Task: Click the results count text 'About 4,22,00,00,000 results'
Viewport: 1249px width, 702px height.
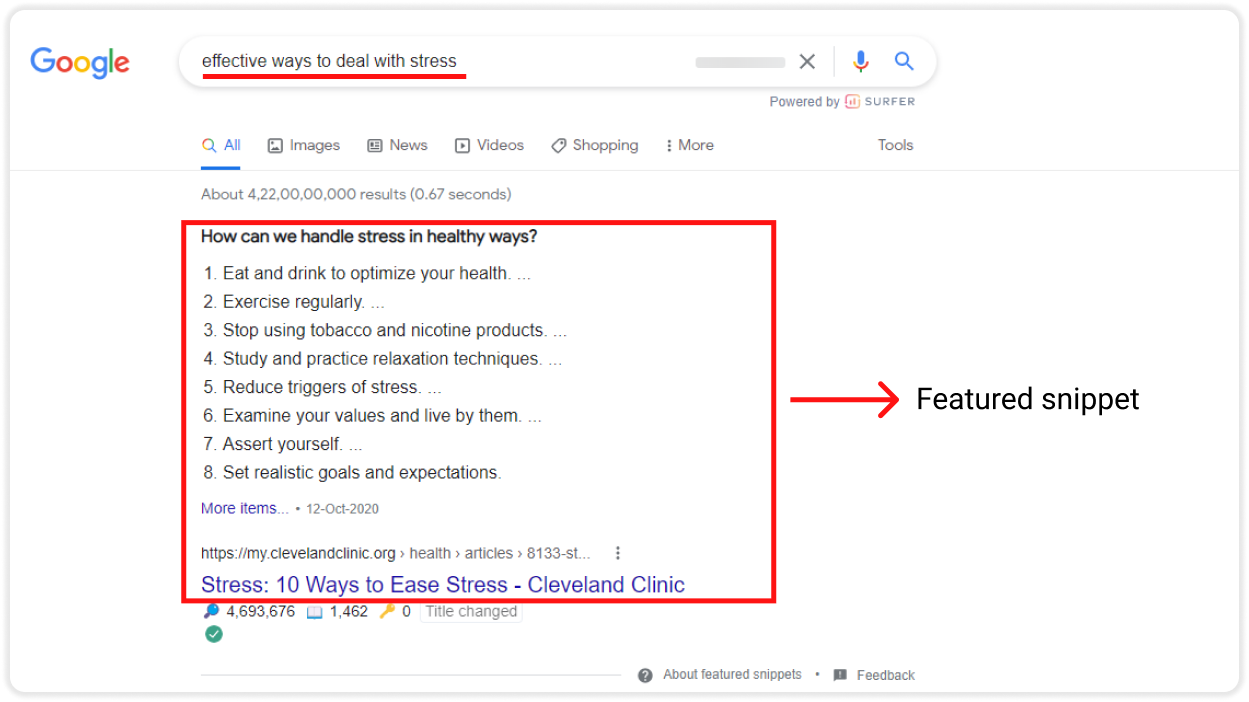Action: (303, 194)
